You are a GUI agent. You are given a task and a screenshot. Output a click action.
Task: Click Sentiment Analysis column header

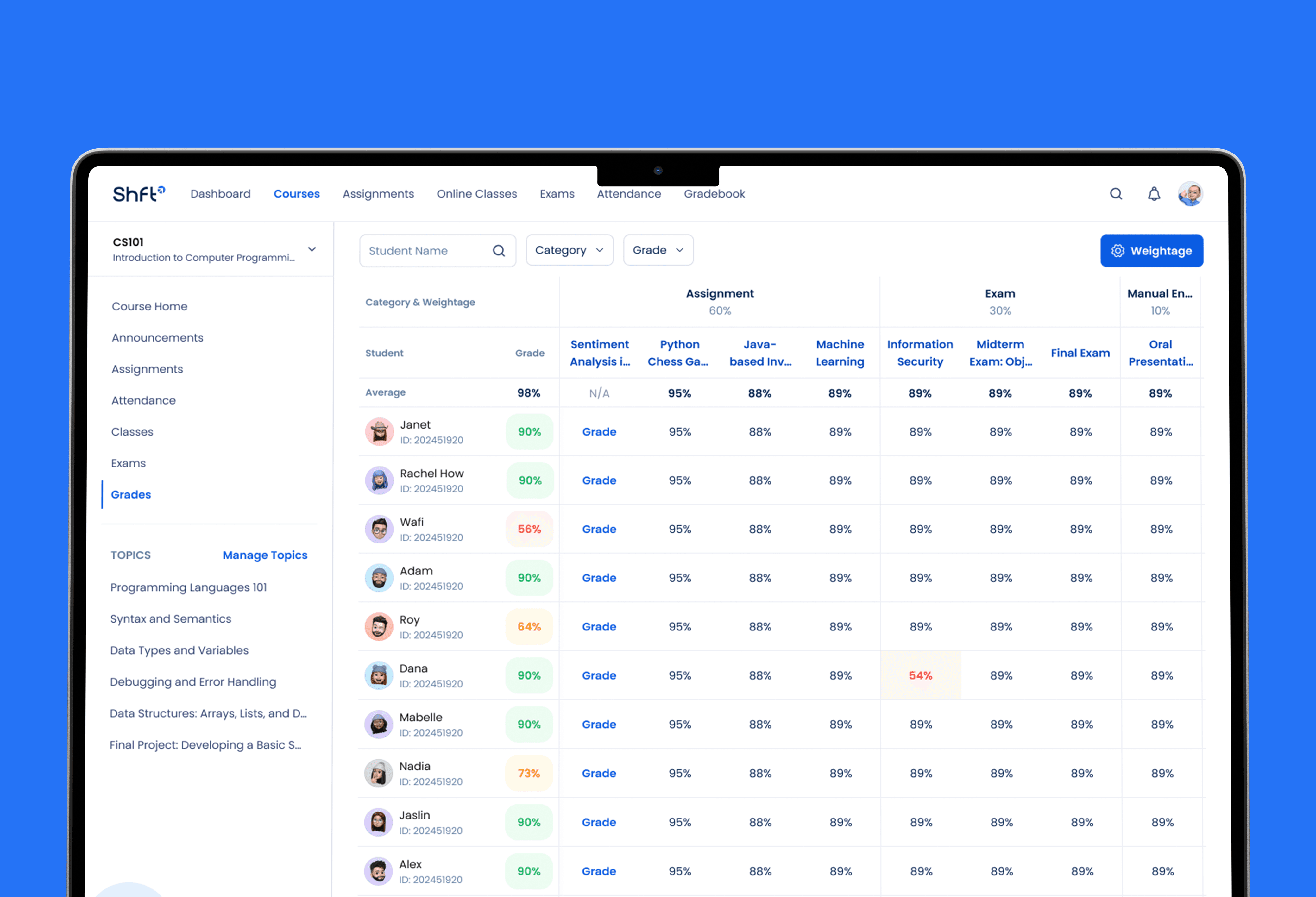pyautogui.click(x=600, y=353)
